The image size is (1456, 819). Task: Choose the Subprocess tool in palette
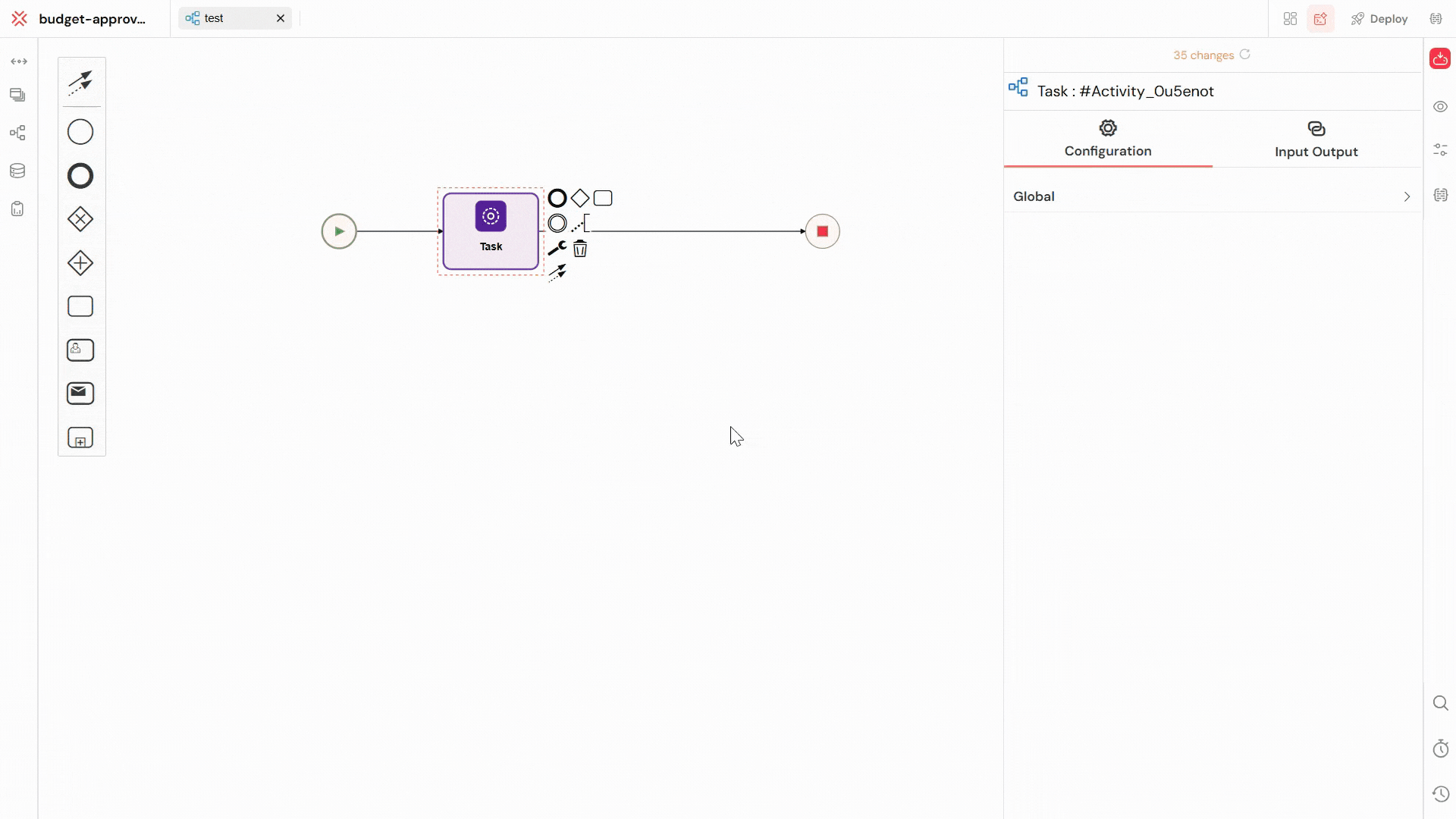(x=80, y=438)
